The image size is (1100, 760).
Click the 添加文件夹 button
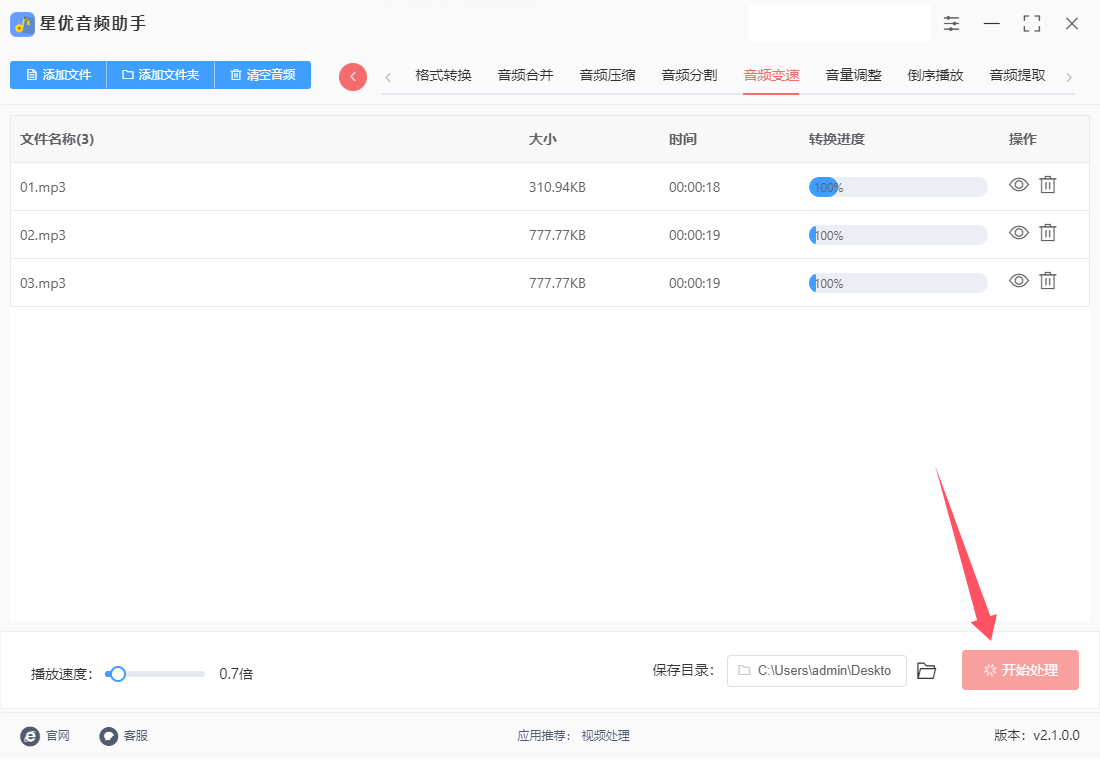click(161, 75)
